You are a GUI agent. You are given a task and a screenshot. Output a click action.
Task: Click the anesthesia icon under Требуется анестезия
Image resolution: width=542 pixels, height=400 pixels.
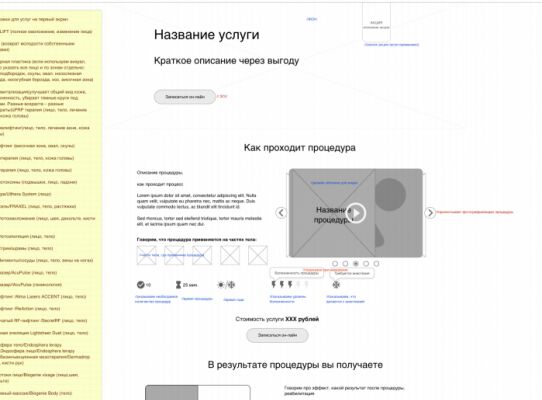tap(336, 285)
